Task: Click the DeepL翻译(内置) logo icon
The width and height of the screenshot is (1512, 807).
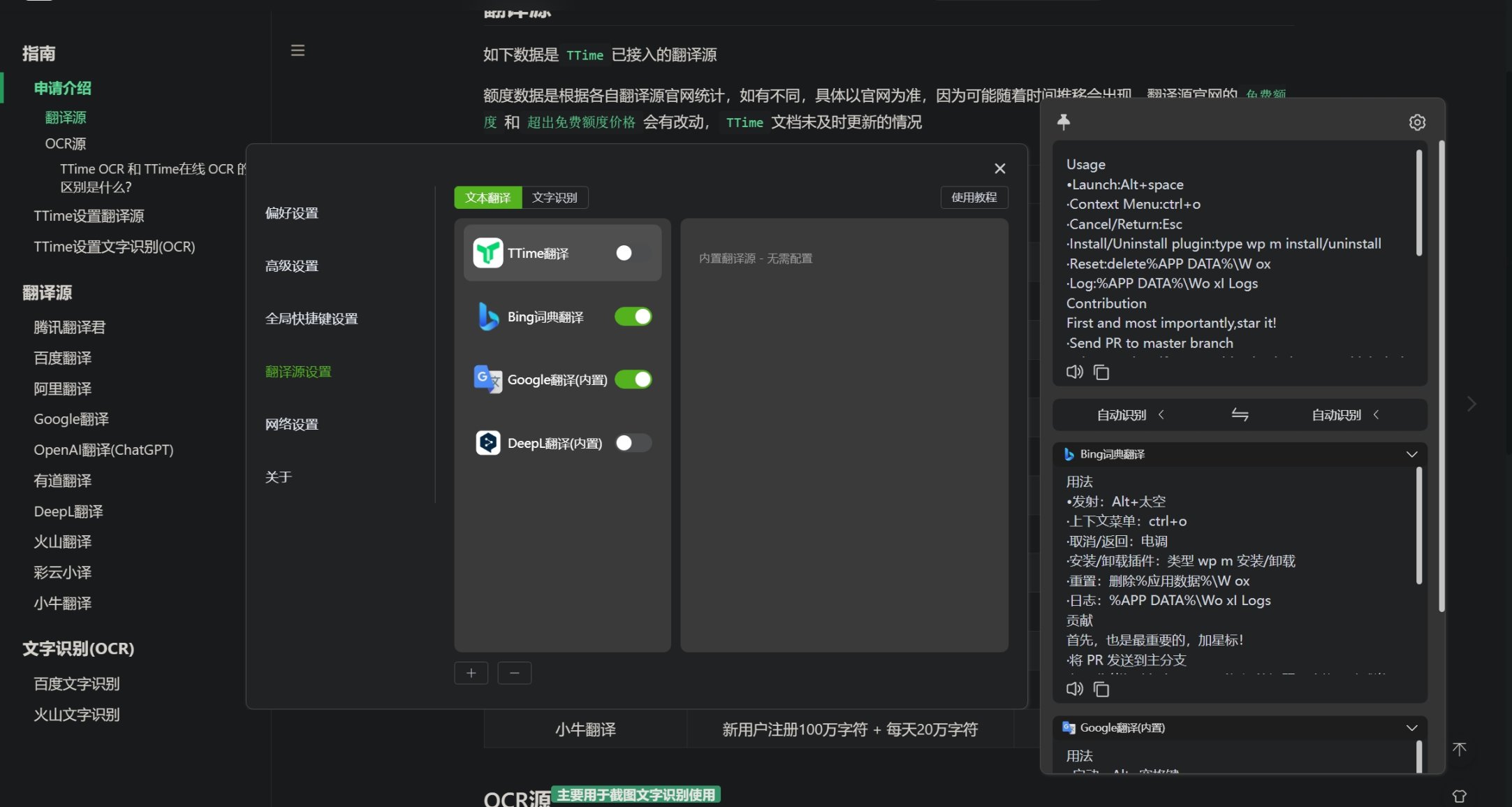Action: 487,443
